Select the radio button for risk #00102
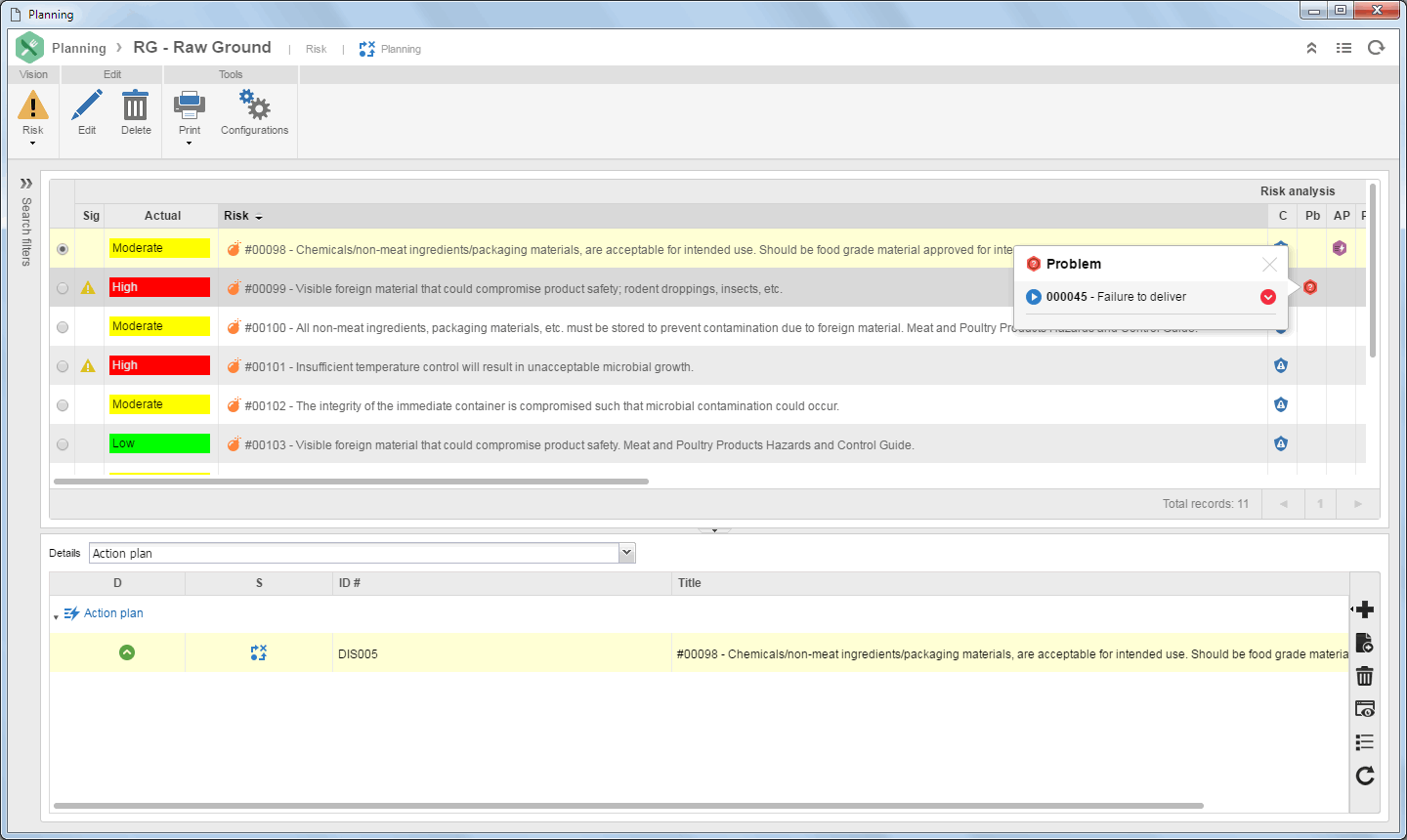The width and height of the screenshot is (1407, 840). (x=63, y=405)
